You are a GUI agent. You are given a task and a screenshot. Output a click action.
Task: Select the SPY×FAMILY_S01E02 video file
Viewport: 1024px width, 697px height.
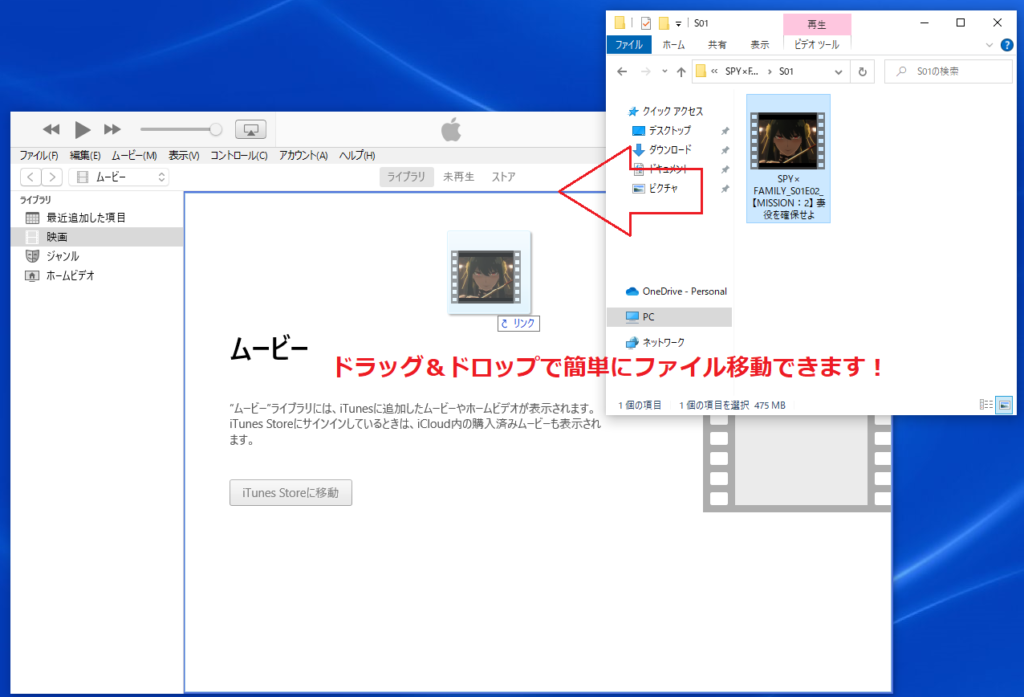[788, 159]
